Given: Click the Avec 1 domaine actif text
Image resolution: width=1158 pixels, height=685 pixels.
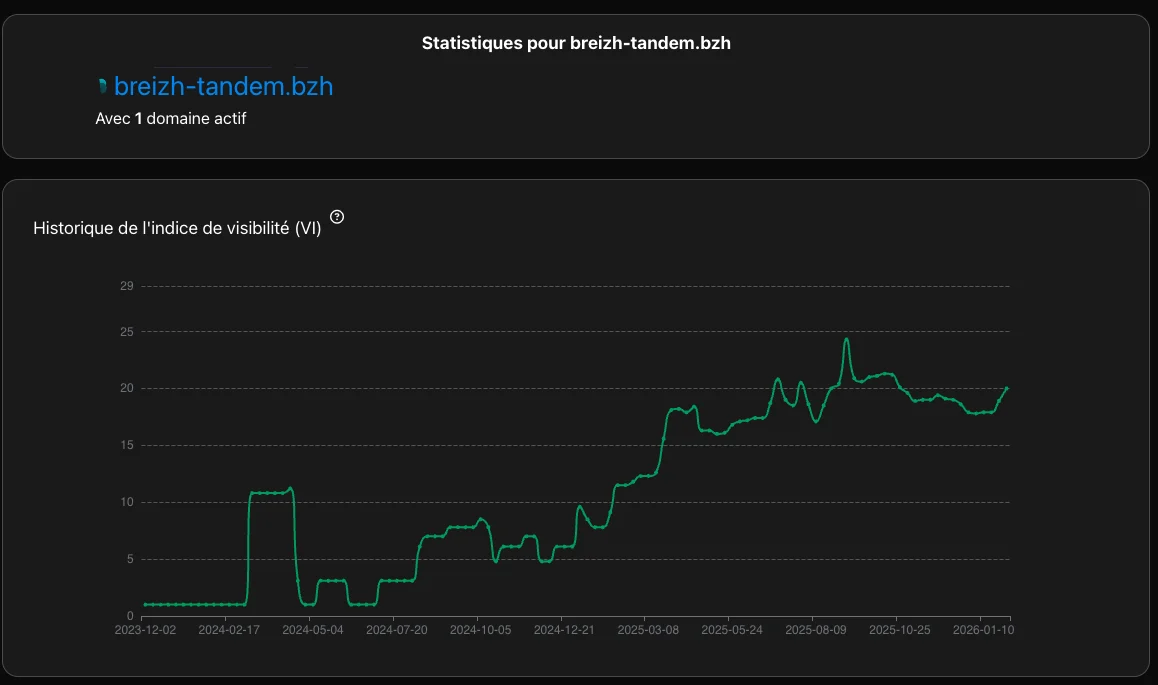Looking at the screenshot, I should [x=171, y=118].
